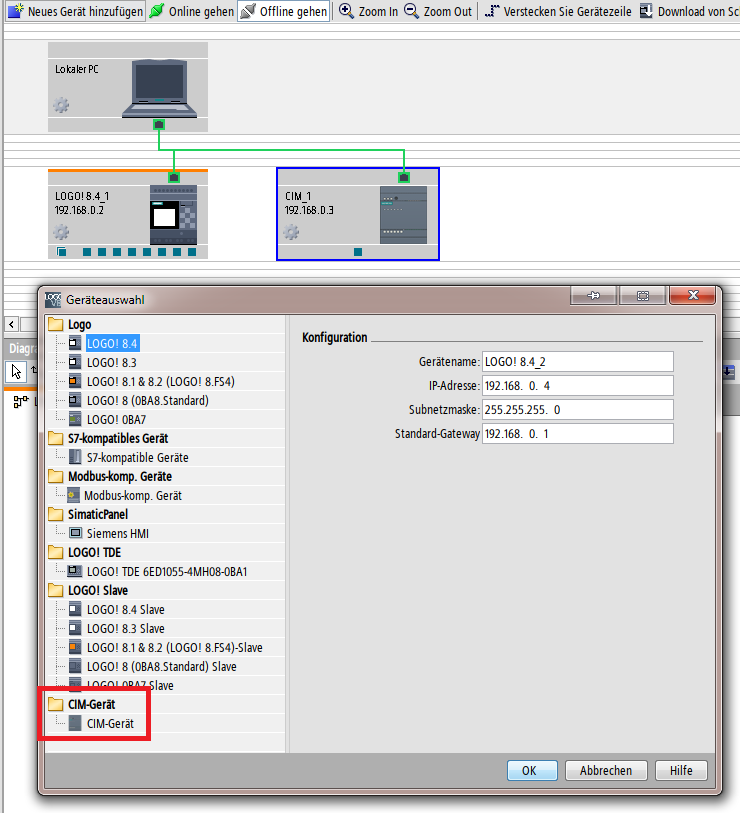The width and height of the screenshot is (740, 813).
Task: Click LOGO! 8.4_1 Ethernet port connector
Action: point(174,177)
